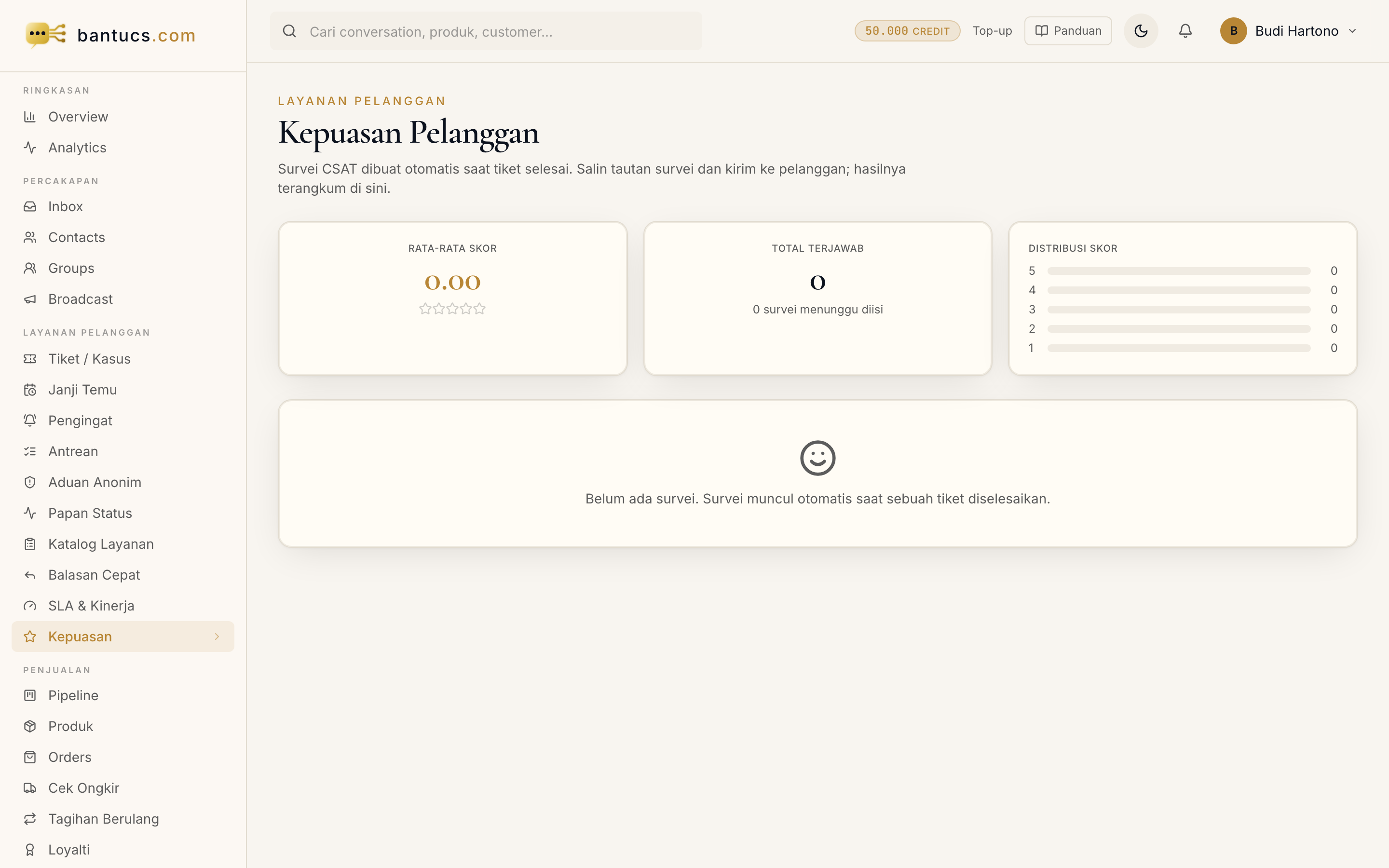Open Aduan Anonim page
This screenshot has height=868, width=1389.
click(123, 482)
